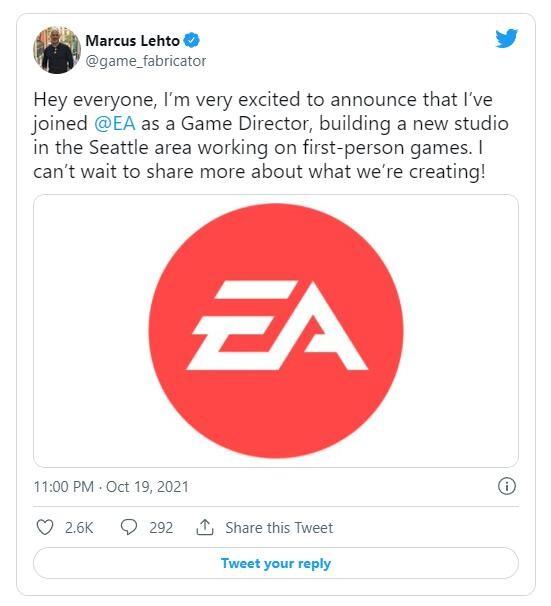This screenshot has height=606, width=551.
Task: Open replies via the speech bubble icon
Action: point(129,527)
